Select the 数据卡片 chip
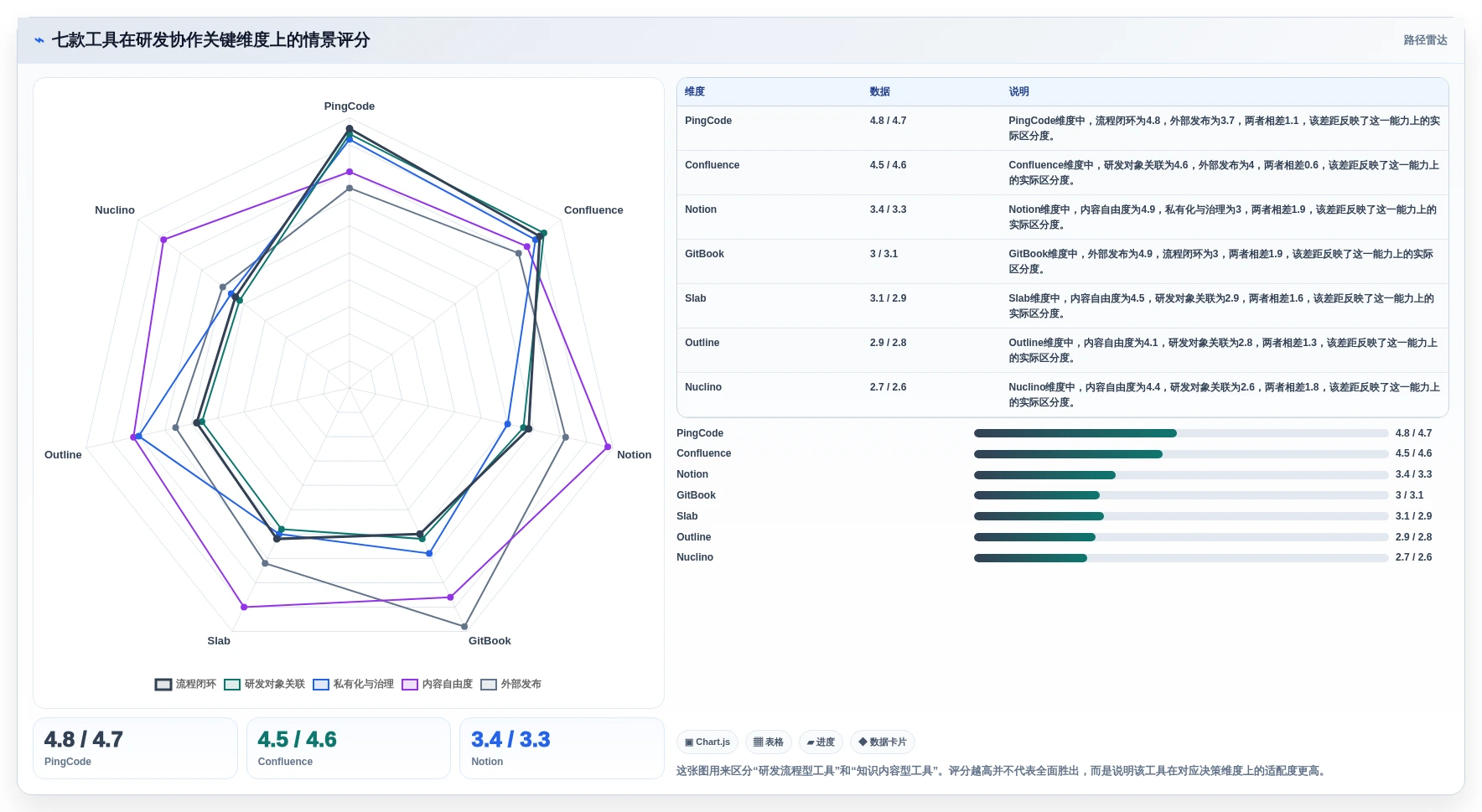The width and height of the screenshot is (1482, 812). 883,742
